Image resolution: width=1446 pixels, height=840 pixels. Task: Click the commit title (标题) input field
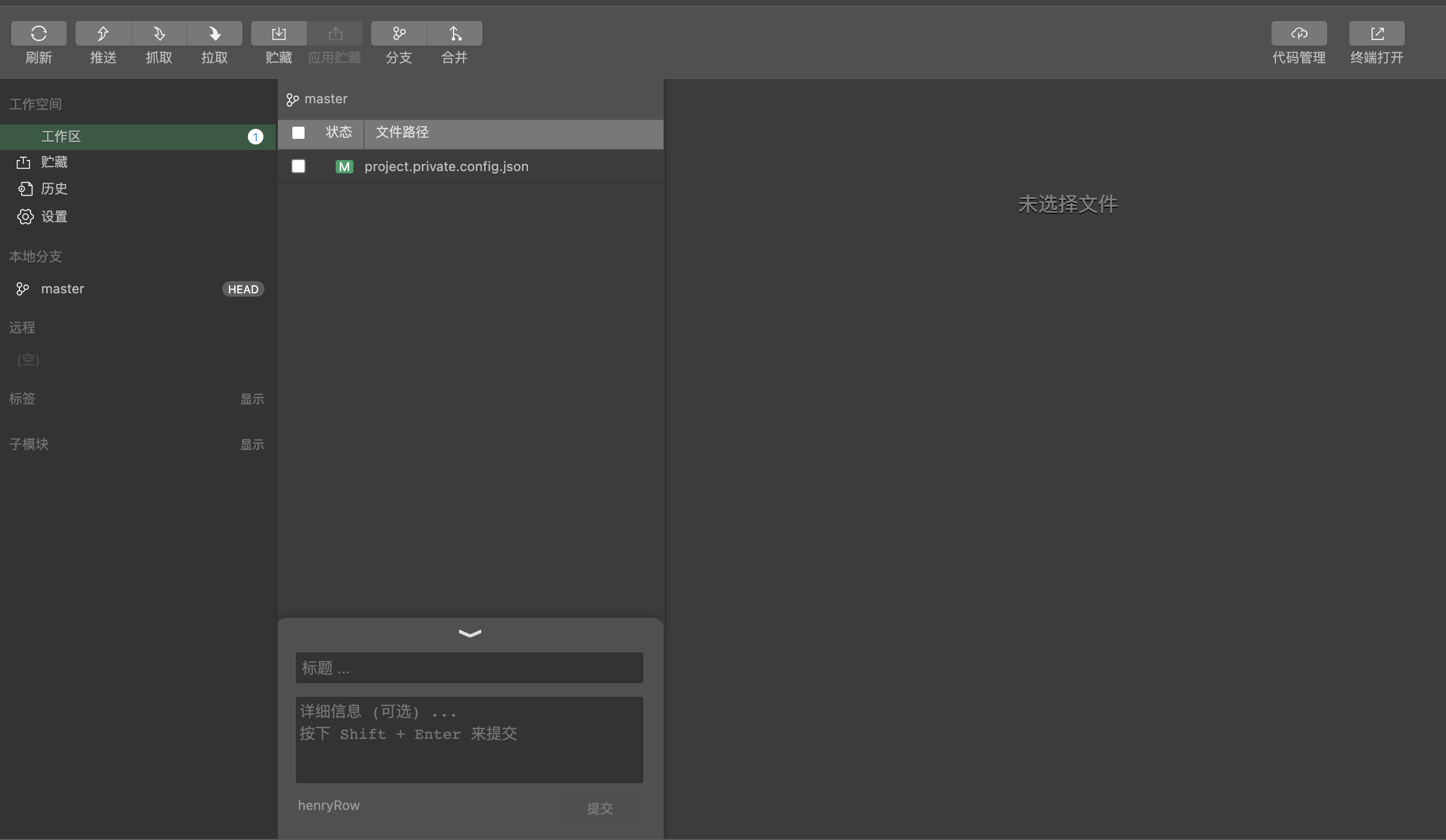(469, 668)
